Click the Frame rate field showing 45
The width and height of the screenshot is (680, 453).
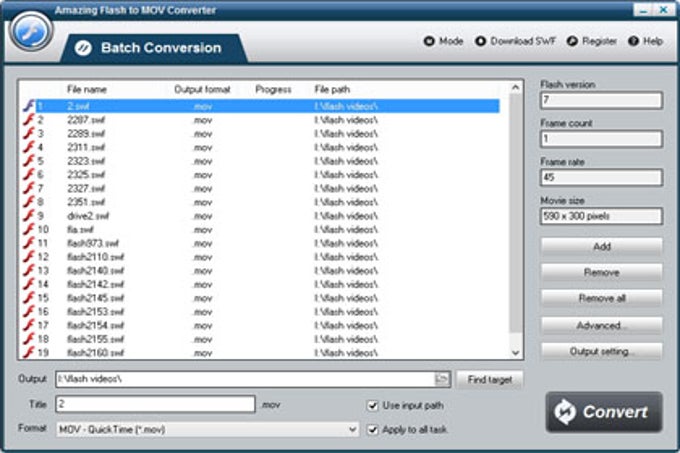602,177
